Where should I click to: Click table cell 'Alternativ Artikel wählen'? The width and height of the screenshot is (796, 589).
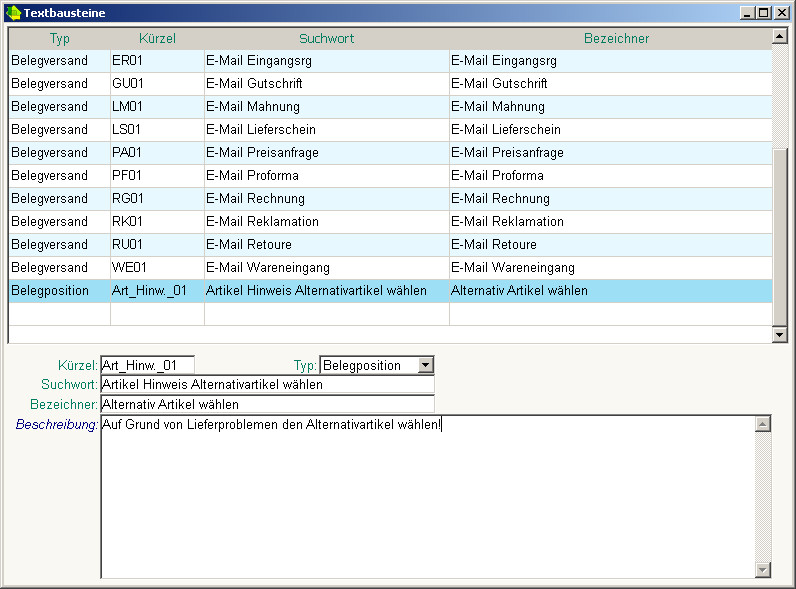tap(611, 290)
